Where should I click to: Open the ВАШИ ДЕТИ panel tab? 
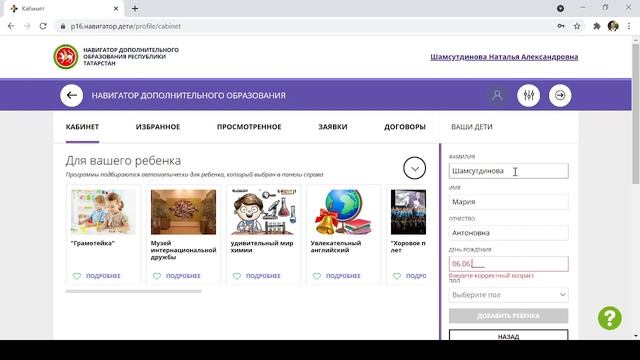472,127
